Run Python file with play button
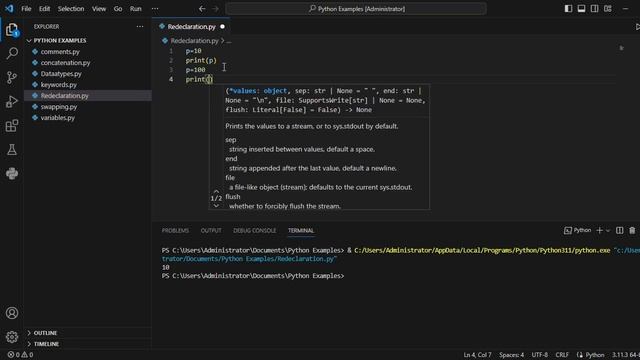This screenshot has height=360, width=640. coord(637,27)
